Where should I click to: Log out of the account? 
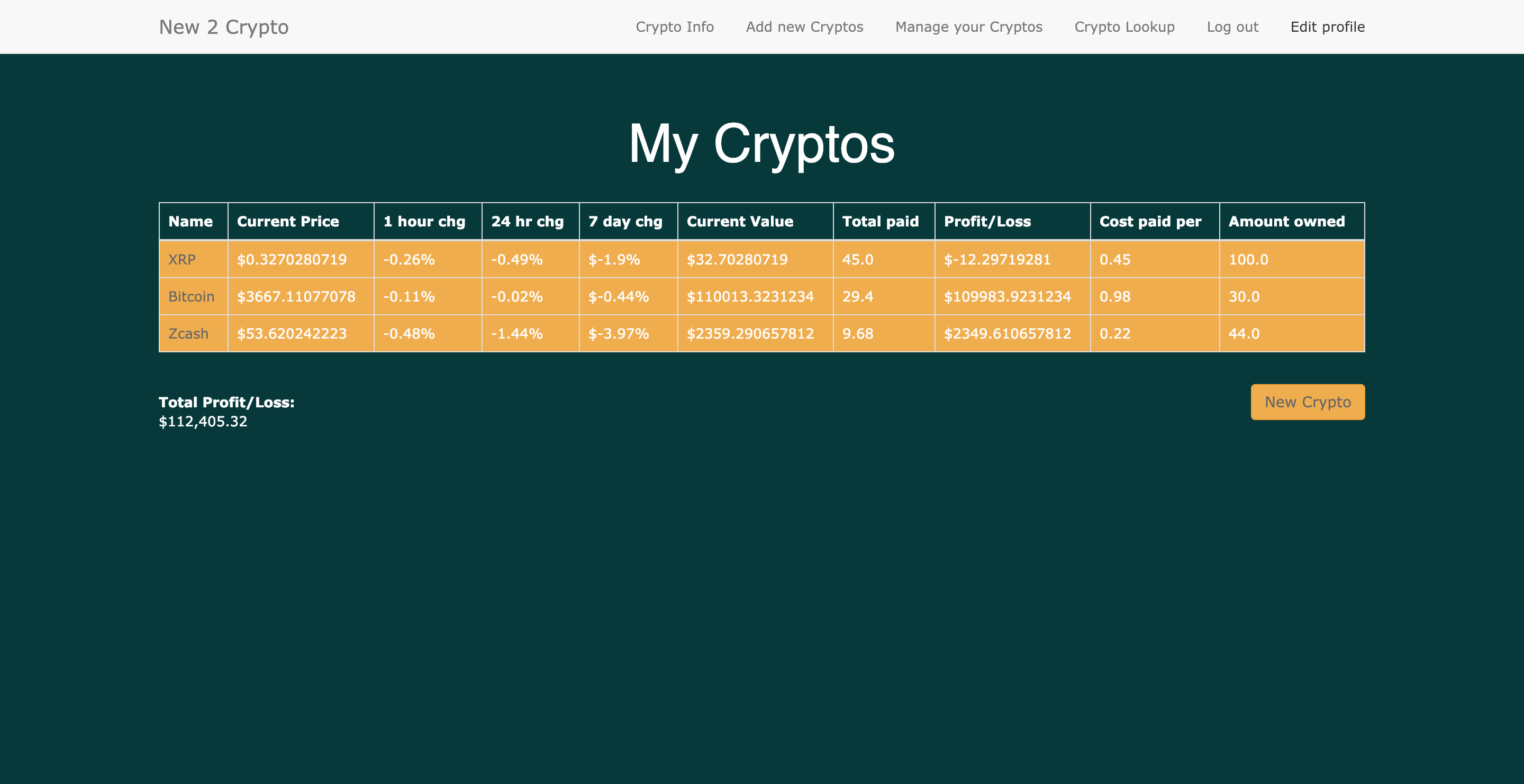1232,27
